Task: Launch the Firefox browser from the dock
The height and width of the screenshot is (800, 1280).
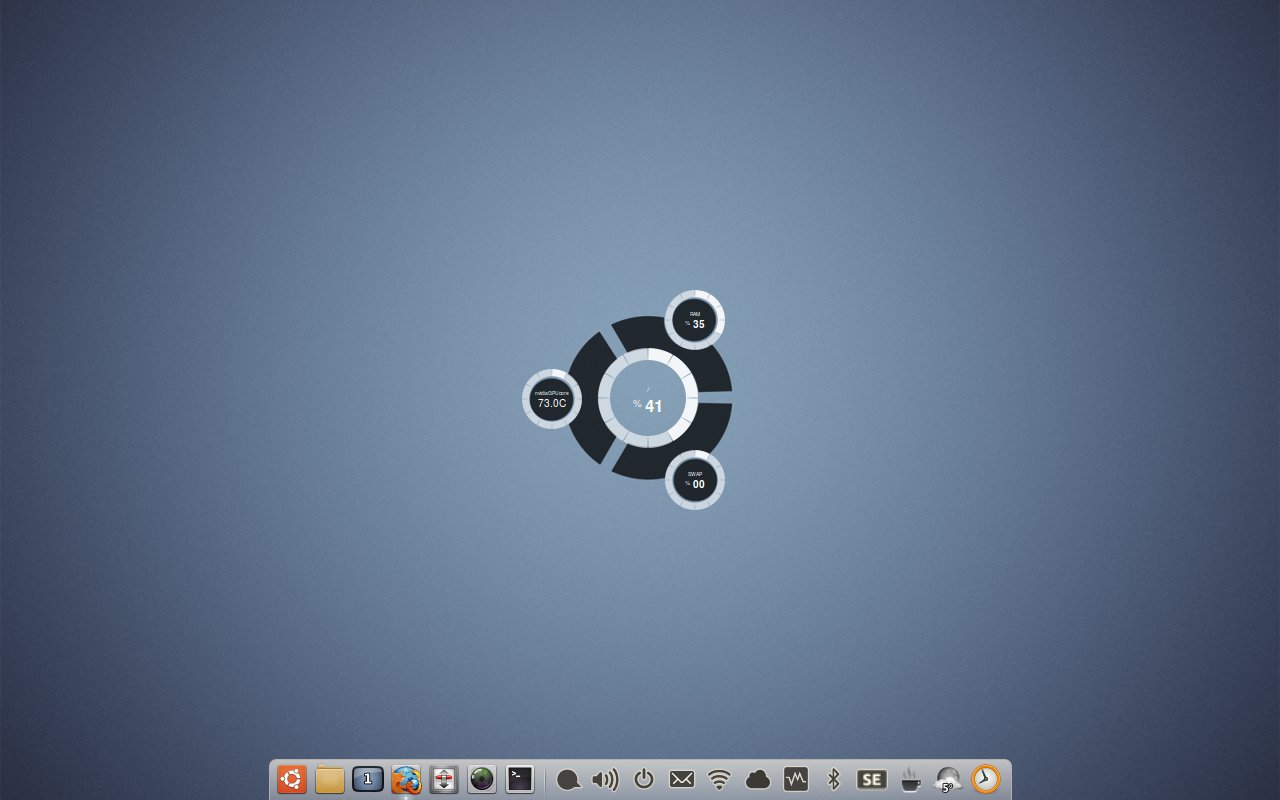Action: (x=406, y=779)
